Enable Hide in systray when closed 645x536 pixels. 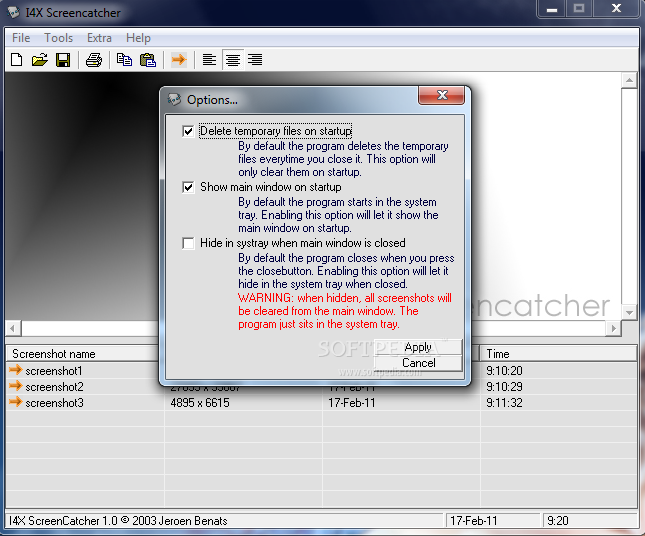(188, 243)
